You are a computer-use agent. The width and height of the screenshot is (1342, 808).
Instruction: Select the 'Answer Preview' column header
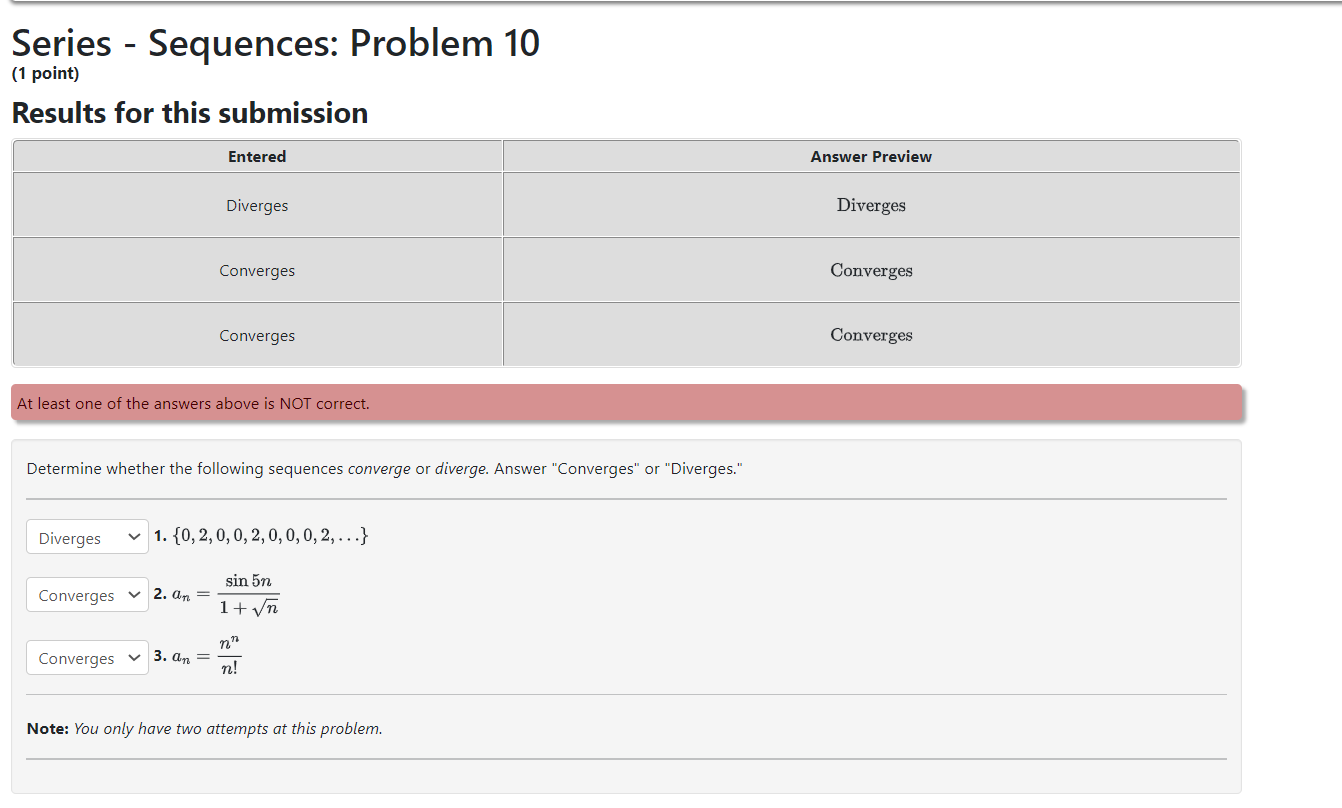tap(870, 156)
